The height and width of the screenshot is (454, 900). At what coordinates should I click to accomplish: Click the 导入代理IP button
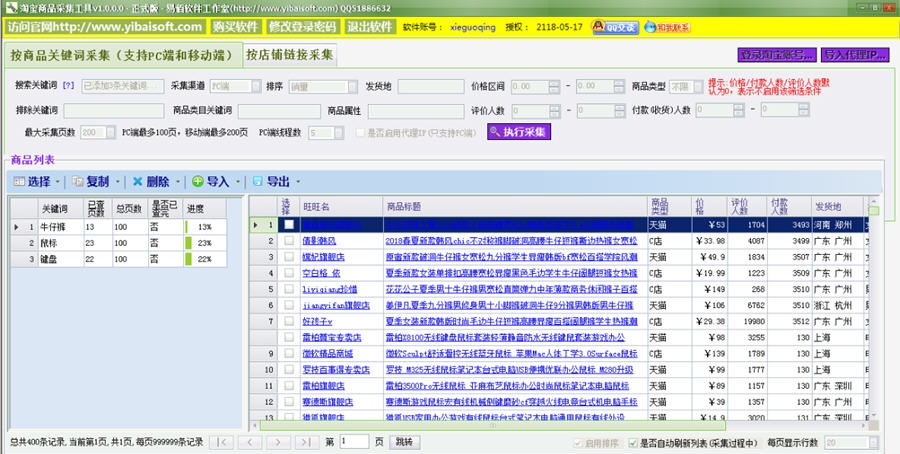point(855,55)
